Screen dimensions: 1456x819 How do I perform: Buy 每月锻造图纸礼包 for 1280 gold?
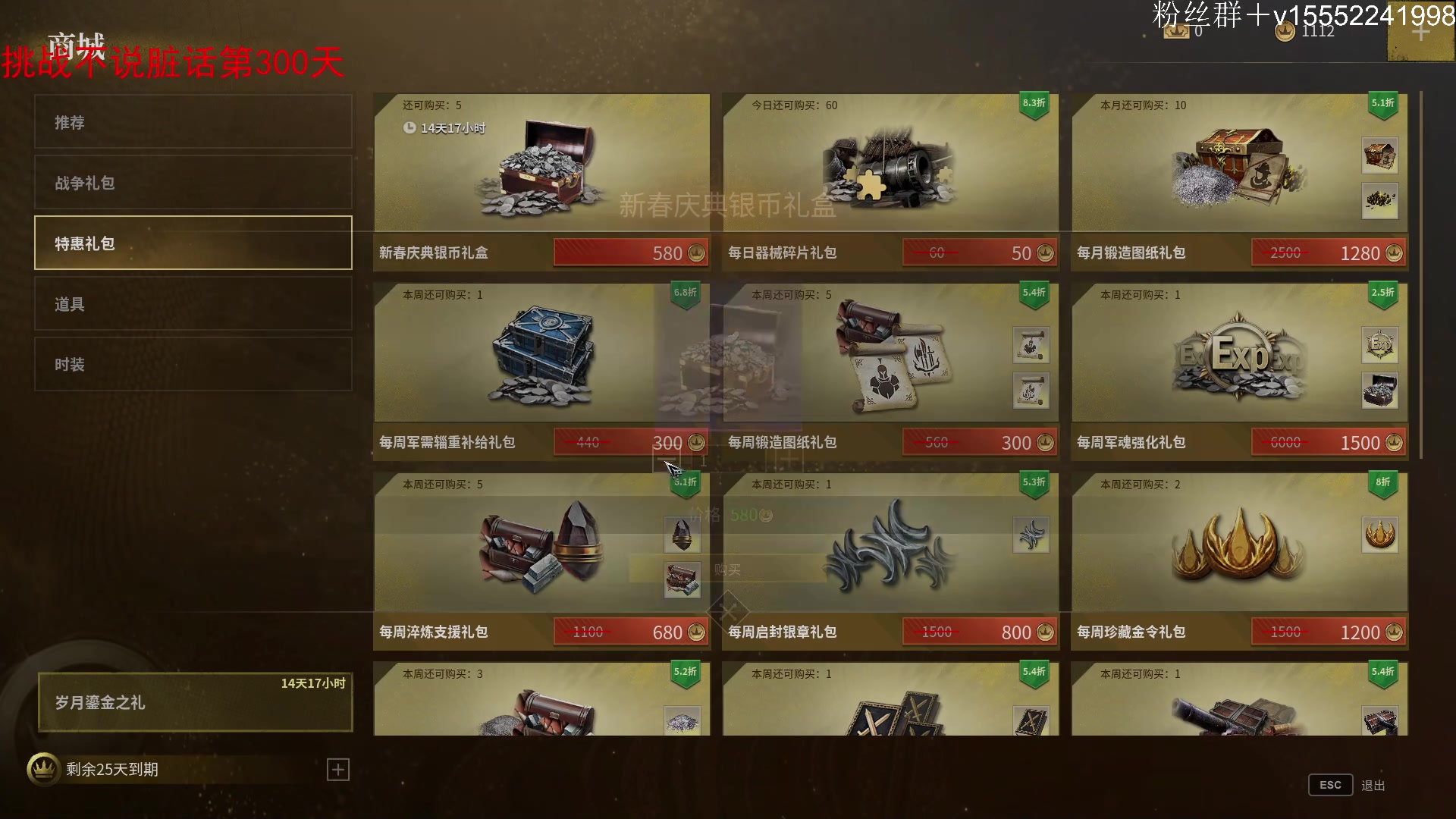coord(1329,253)
